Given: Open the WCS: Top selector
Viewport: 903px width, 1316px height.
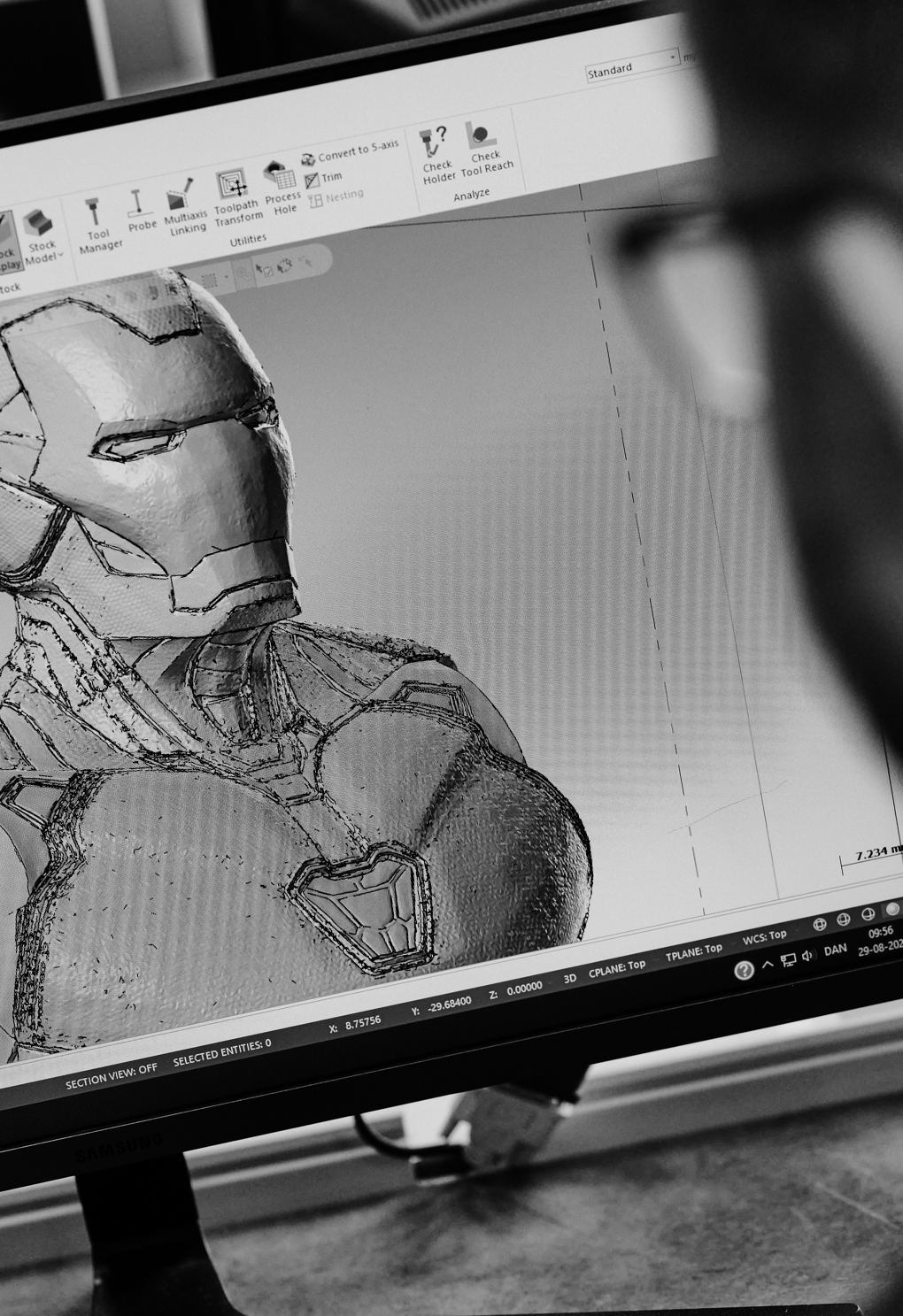Looking at the screenshot, I should pos(764,936).
